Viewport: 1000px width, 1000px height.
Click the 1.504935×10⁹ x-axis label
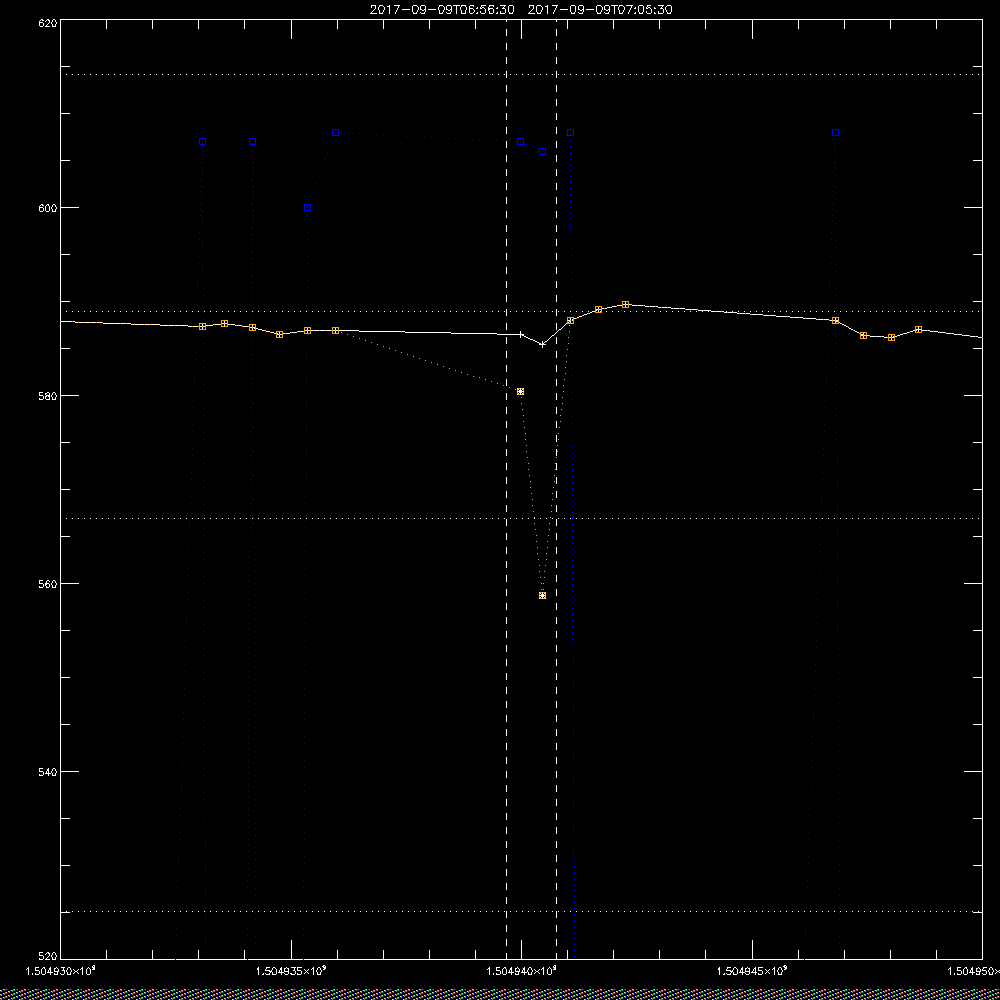(x=291, y=971)
